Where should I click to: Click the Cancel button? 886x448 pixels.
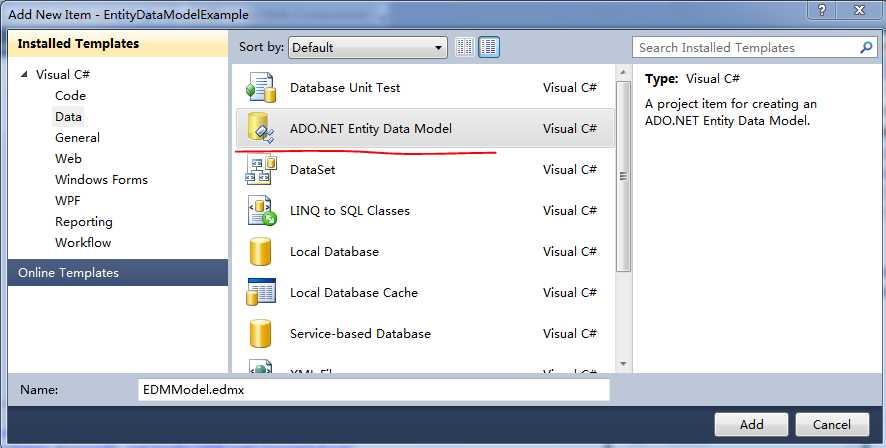pos(832,425)
